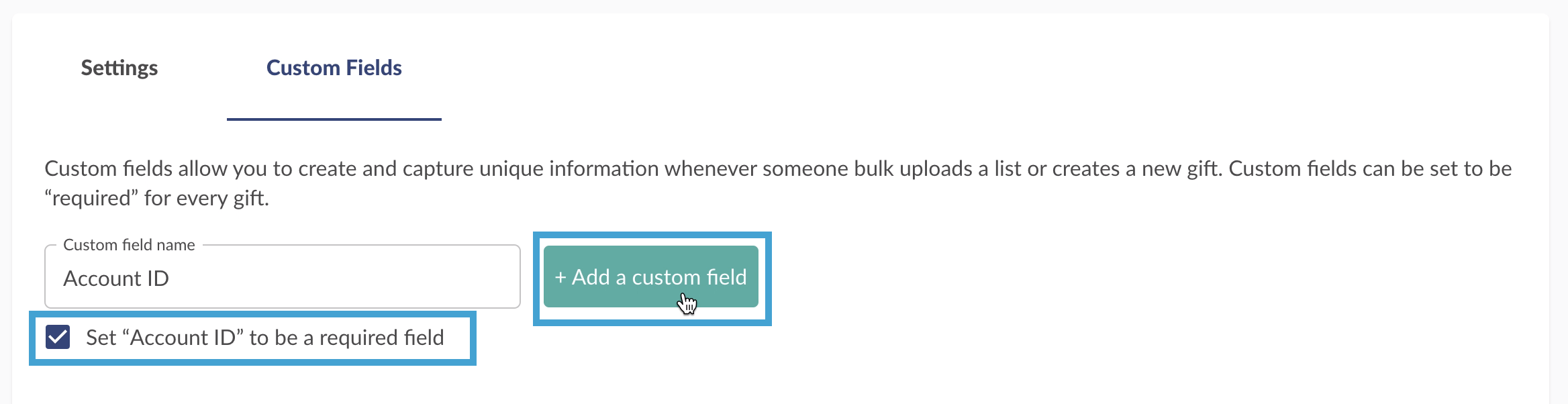Focus the text box containing Account ID
1568x404 pixels.
pyautogui.click(x=283, y=276)
